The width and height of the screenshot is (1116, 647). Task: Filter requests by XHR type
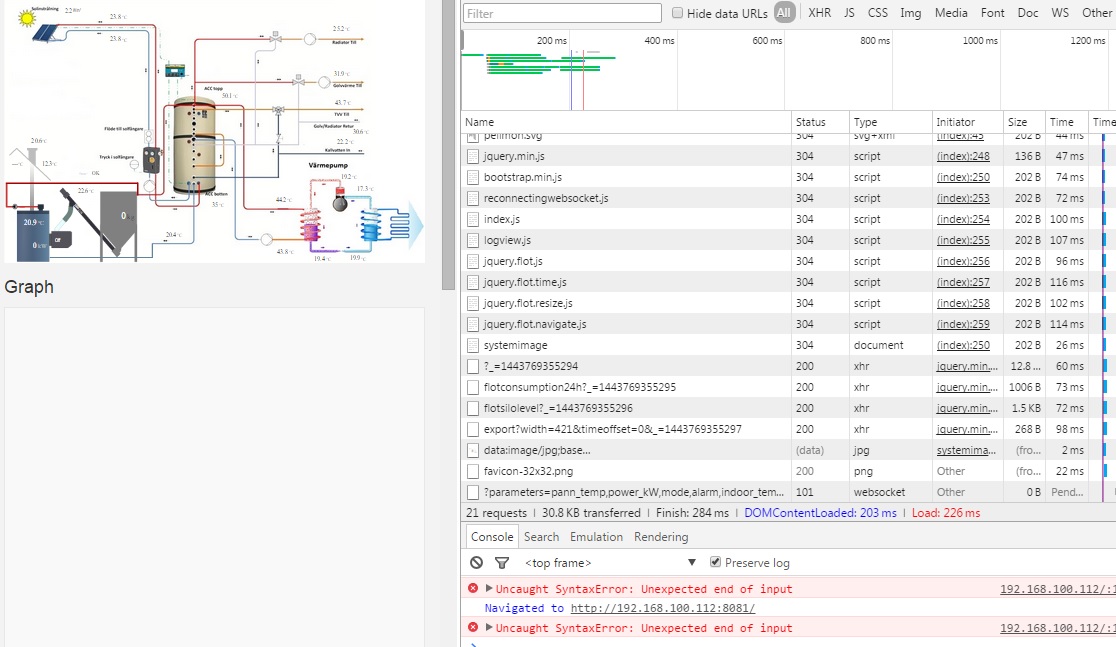[819, 13]
